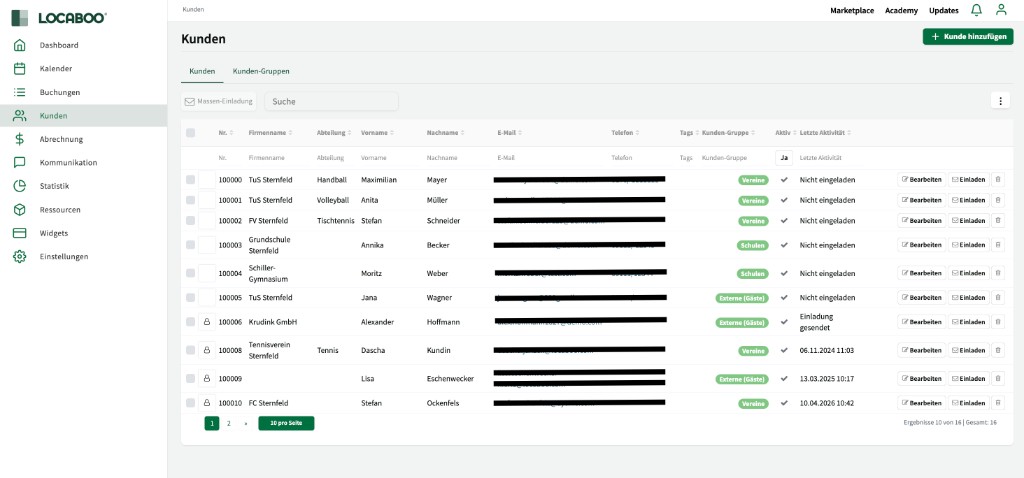Edit customer Maximilian Mayer via Bearbeiten
Image resolution: width=1024 pixels, height=478 pixels.
click(x=921, y=180)
